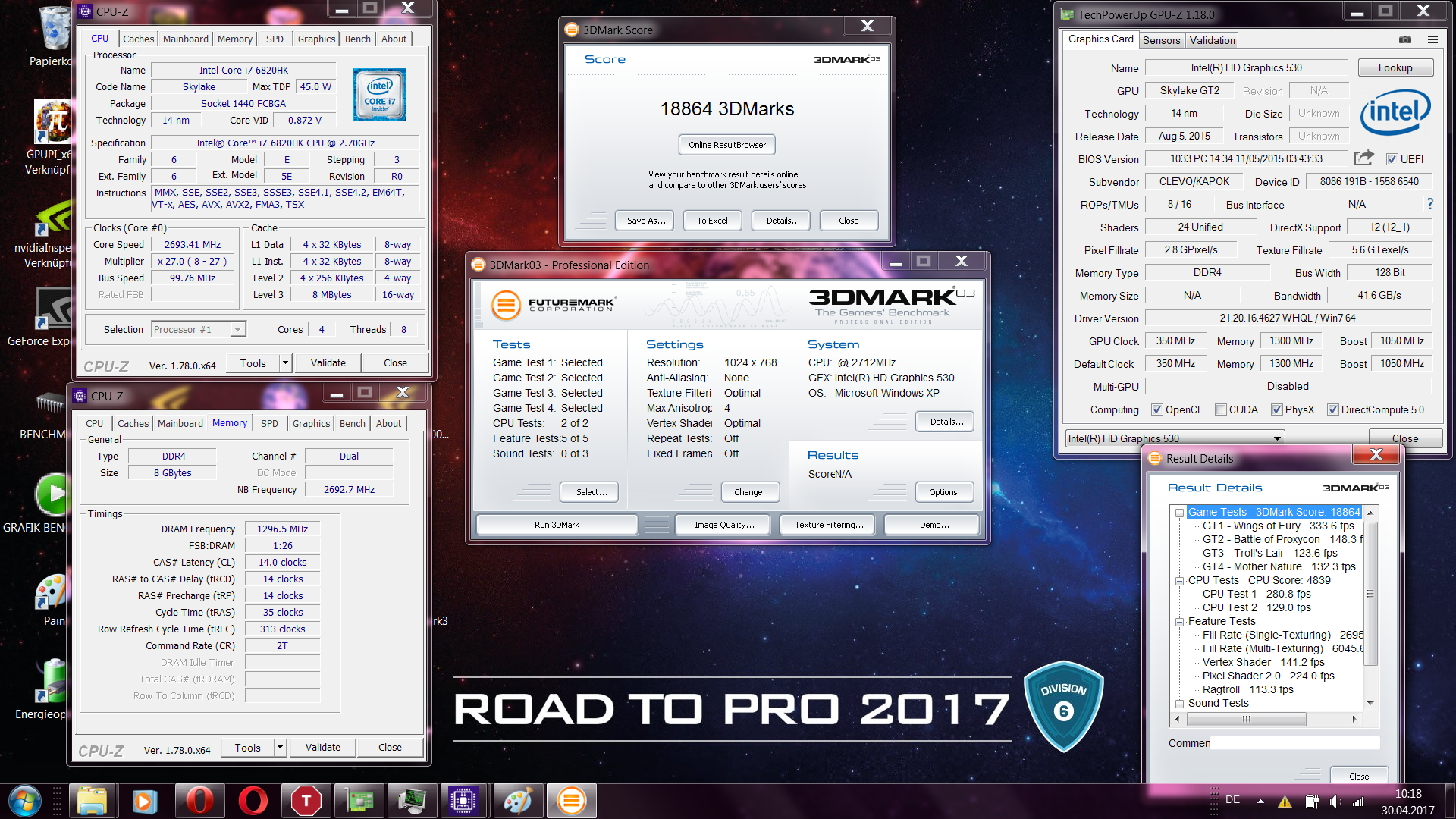Show hidden tray icons arrow
The width and height of the screenshot is (1456, 819).
1260,802
